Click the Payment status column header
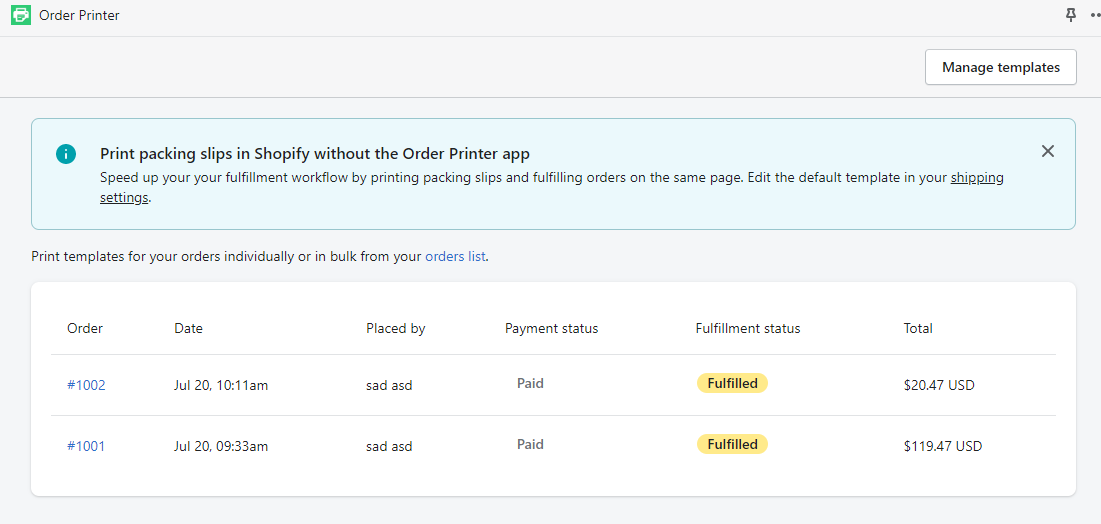Image resolution: width=1101 pixels, height=524 pixels. coord(551,328)
